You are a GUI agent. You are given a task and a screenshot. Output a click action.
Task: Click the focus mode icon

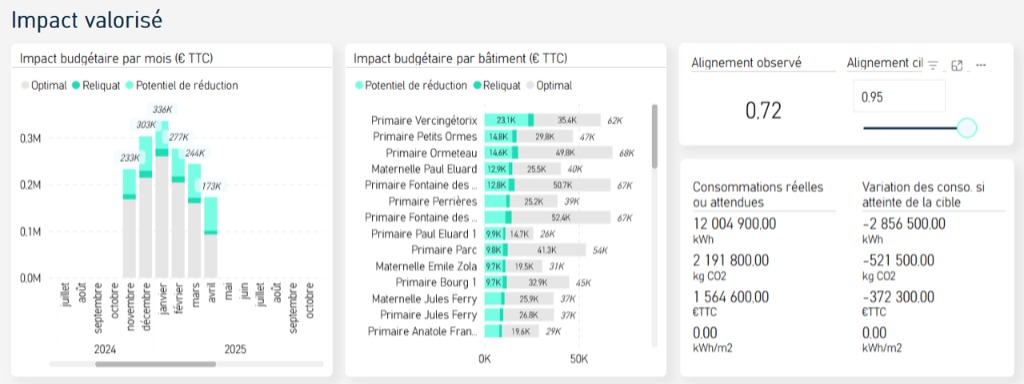coord(957,65)
